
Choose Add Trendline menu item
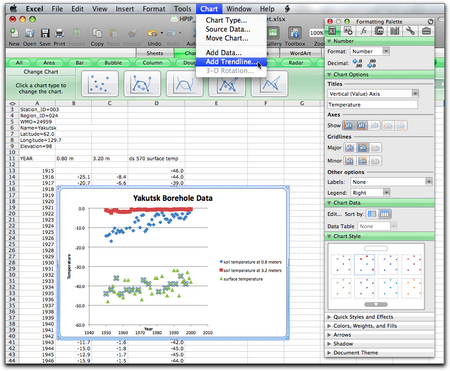231,62
